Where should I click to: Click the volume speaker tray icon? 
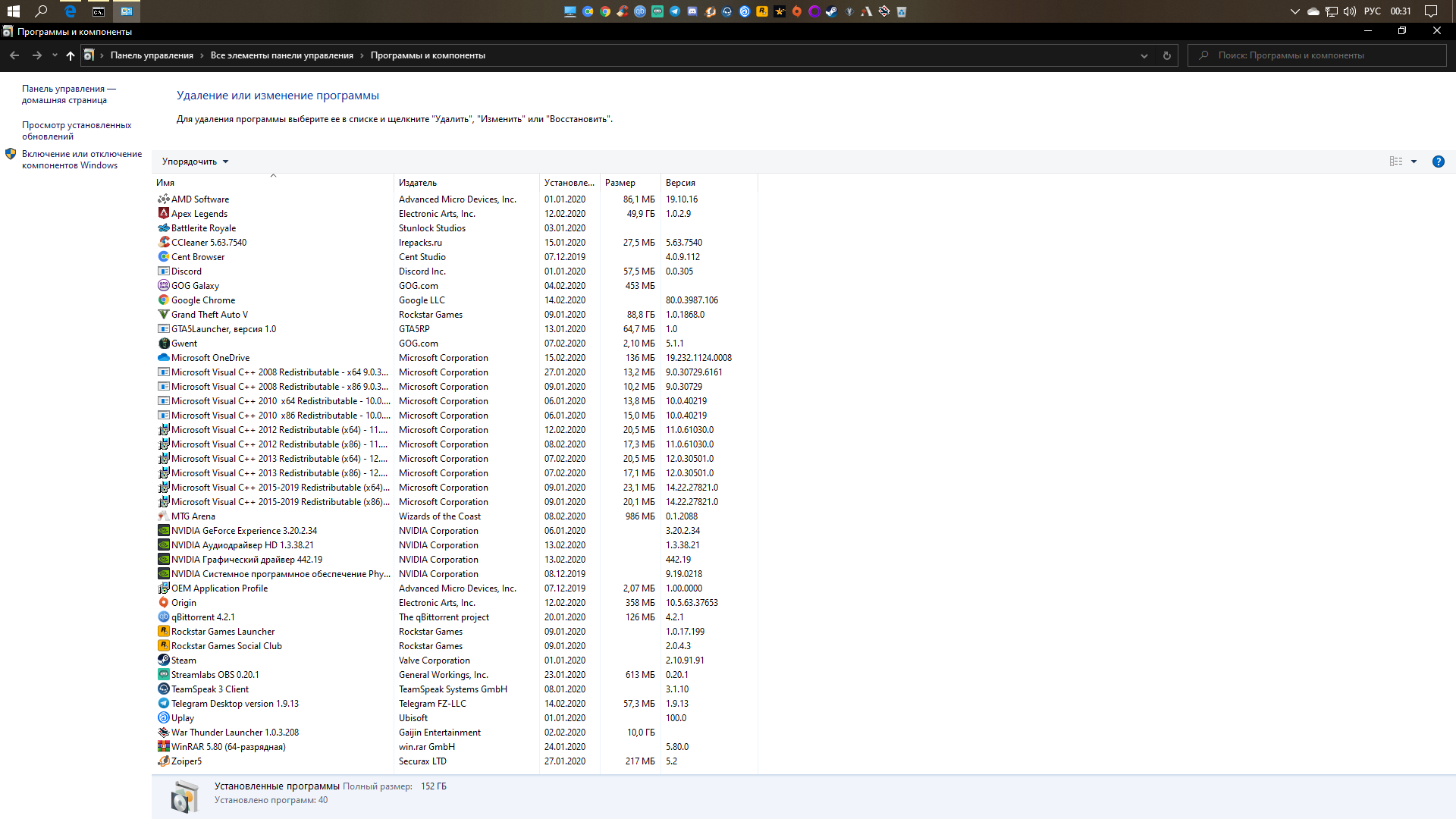pos(1350,11)
